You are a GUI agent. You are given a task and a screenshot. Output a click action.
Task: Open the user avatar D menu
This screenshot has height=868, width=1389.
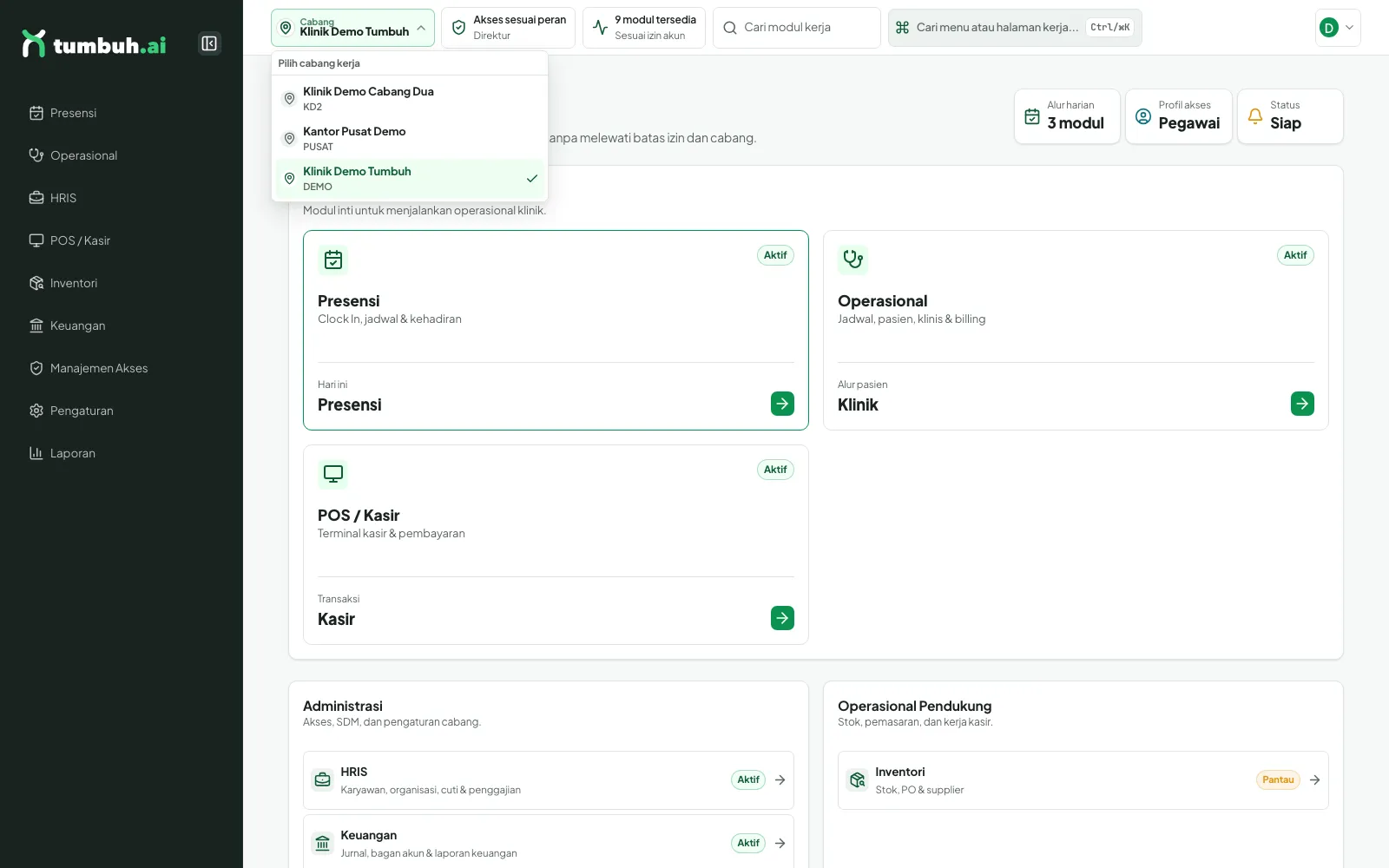1338,28
